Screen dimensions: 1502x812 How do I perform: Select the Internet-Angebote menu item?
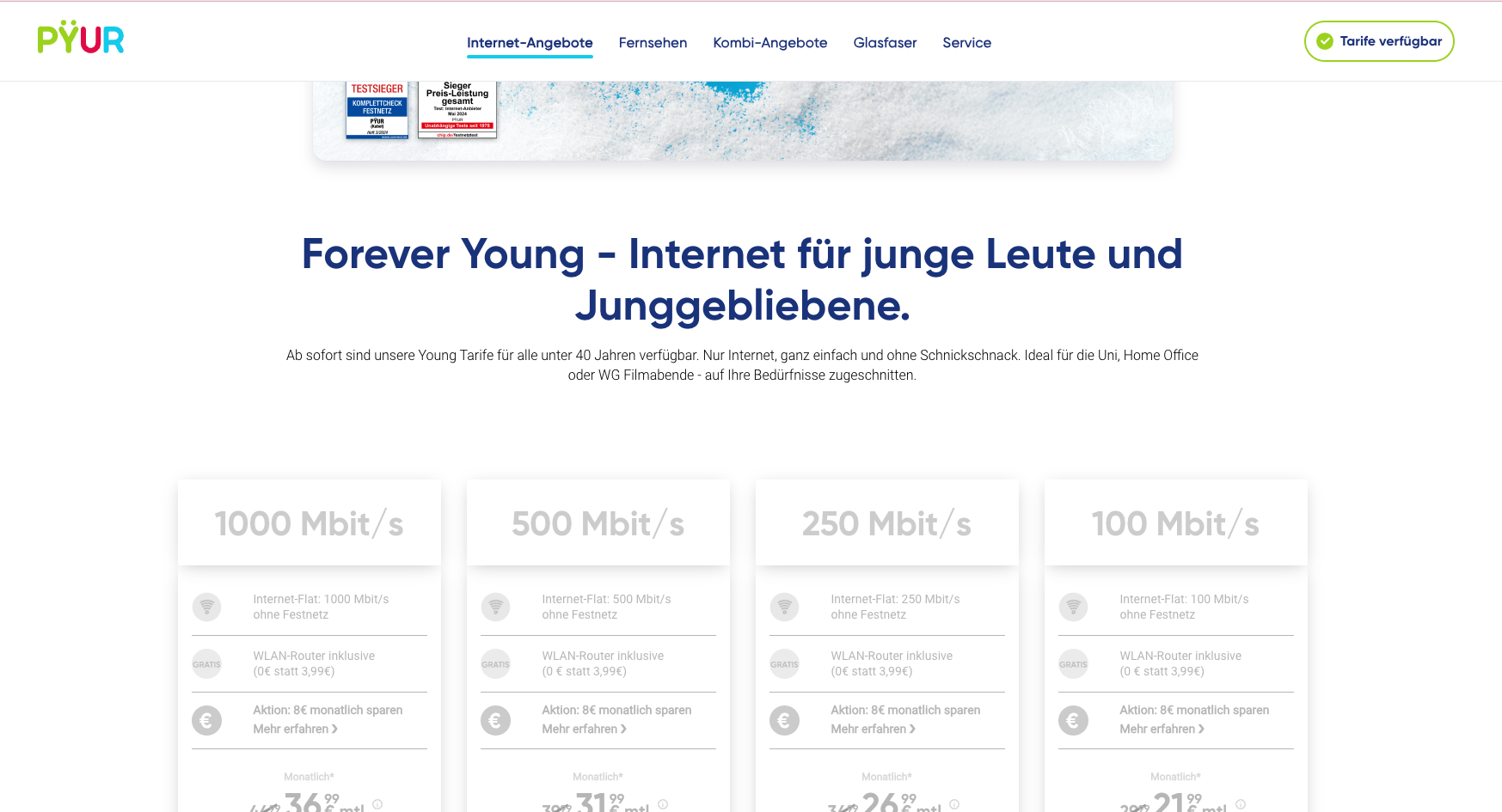pyautogui.click(x=530, y=42)
